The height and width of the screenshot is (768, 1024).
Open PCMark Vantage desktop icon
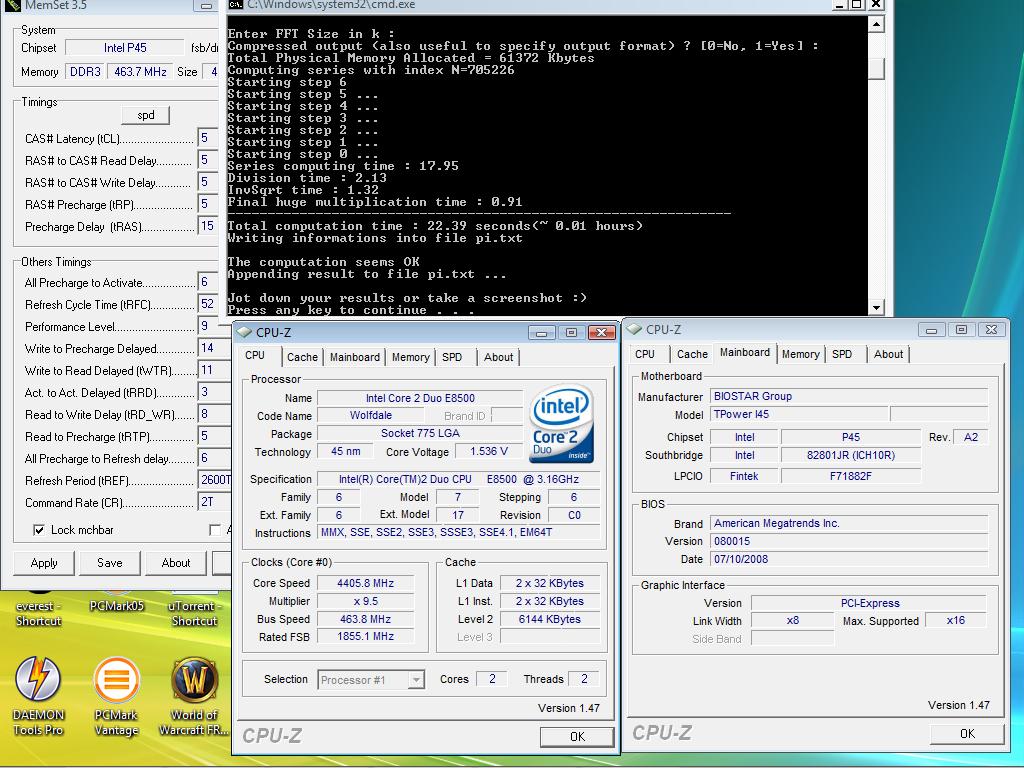coord(116,696)
